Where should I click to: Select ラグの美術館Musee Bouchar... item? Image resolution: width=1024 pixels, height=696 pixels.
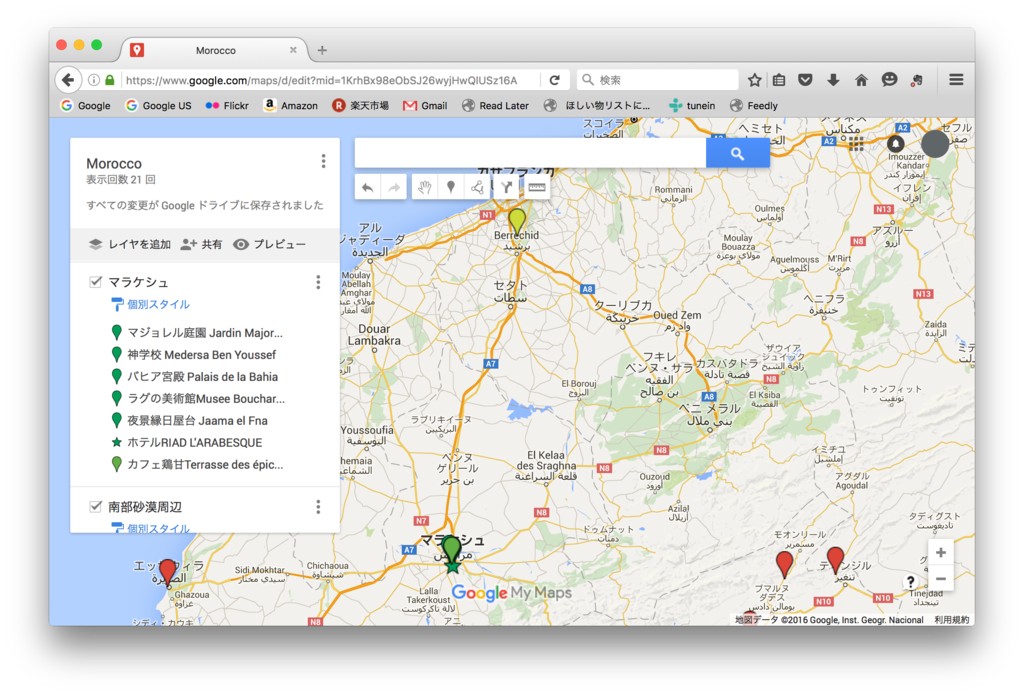199,398
